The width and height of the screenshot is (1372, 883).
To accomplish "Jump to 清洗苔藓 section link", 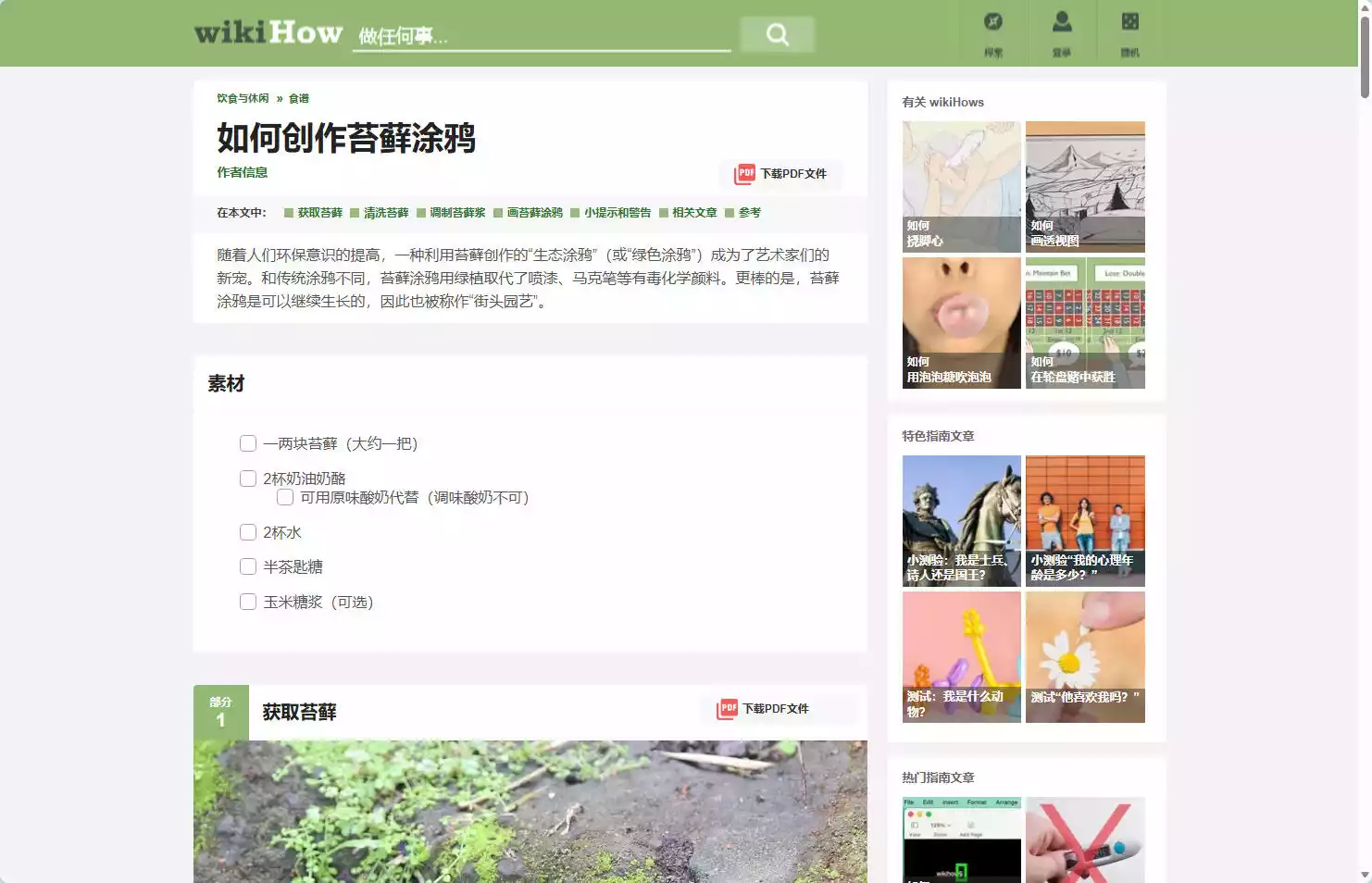I will tap(386, 213).
